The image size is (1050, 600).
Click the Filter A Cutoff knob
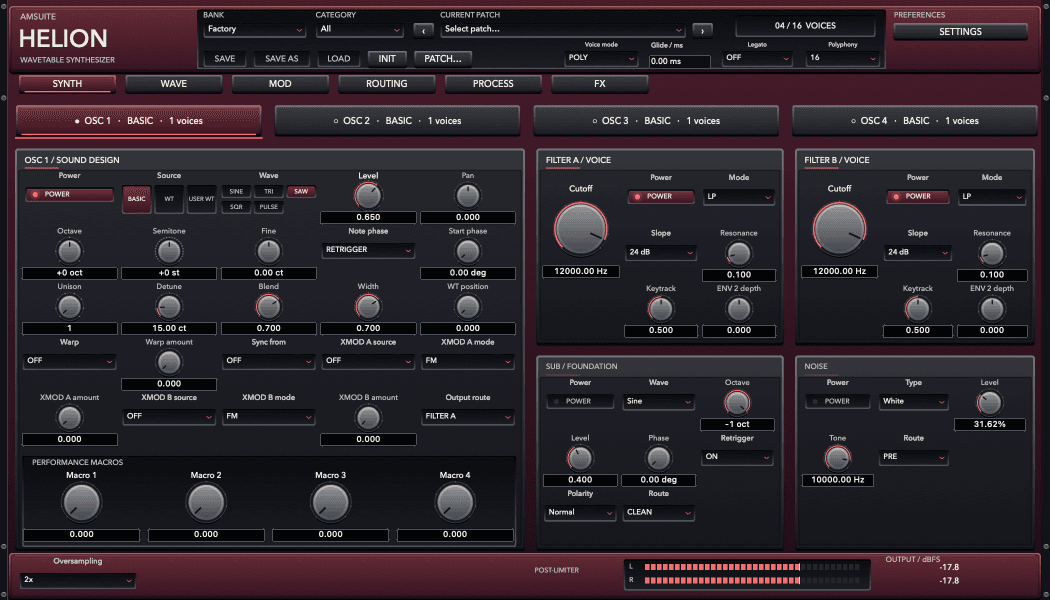point(581,228)
